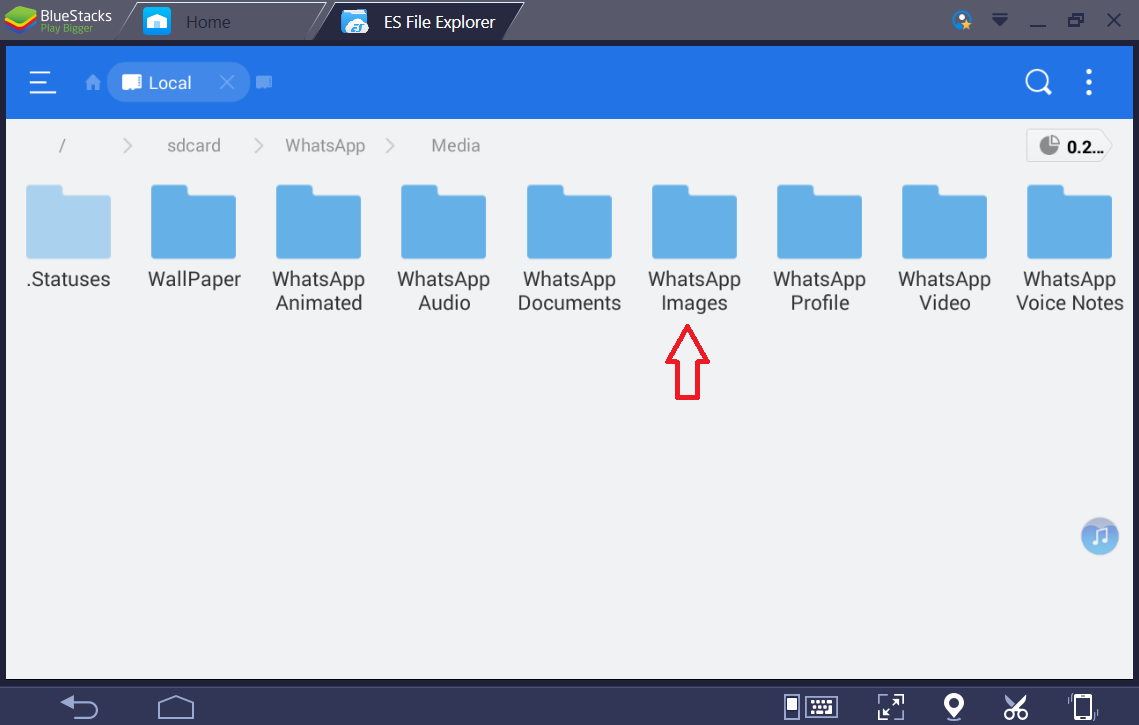Click the BlueStacks back arrow
Screen dimensions: 1139x725
pos(79,707)
